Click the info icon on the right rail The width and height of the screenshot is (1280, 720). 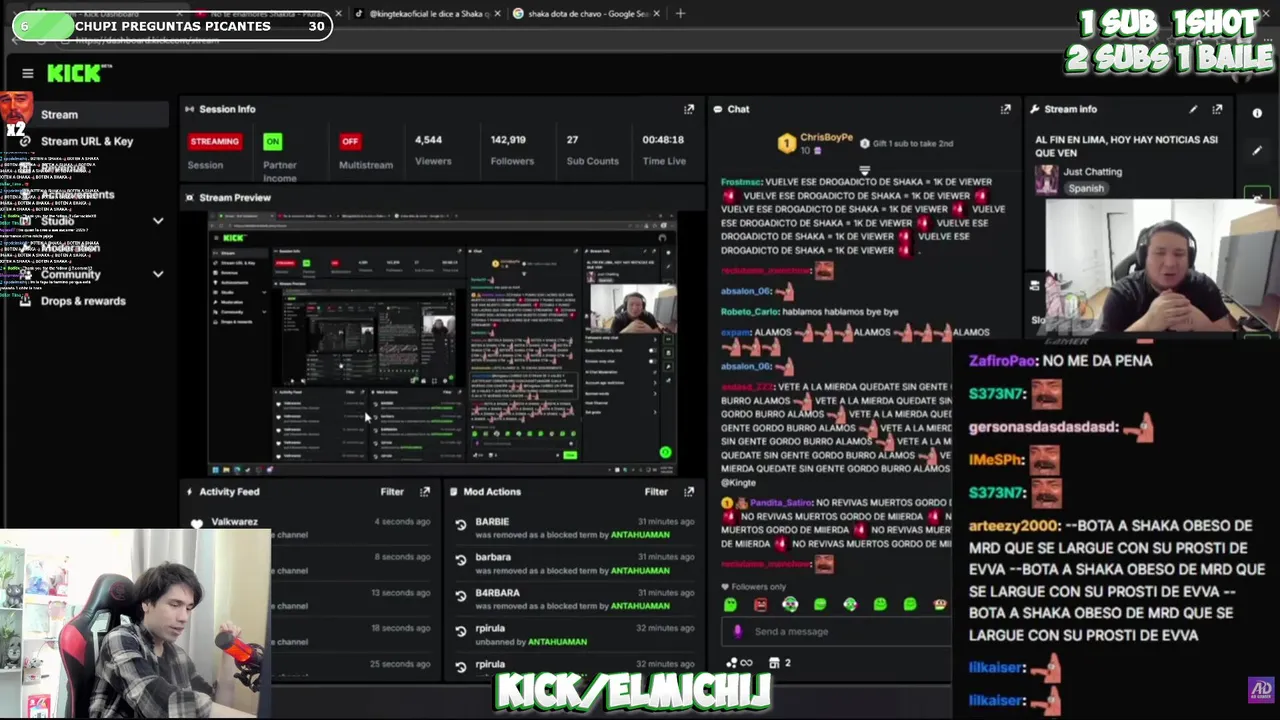pos(1257,114)
